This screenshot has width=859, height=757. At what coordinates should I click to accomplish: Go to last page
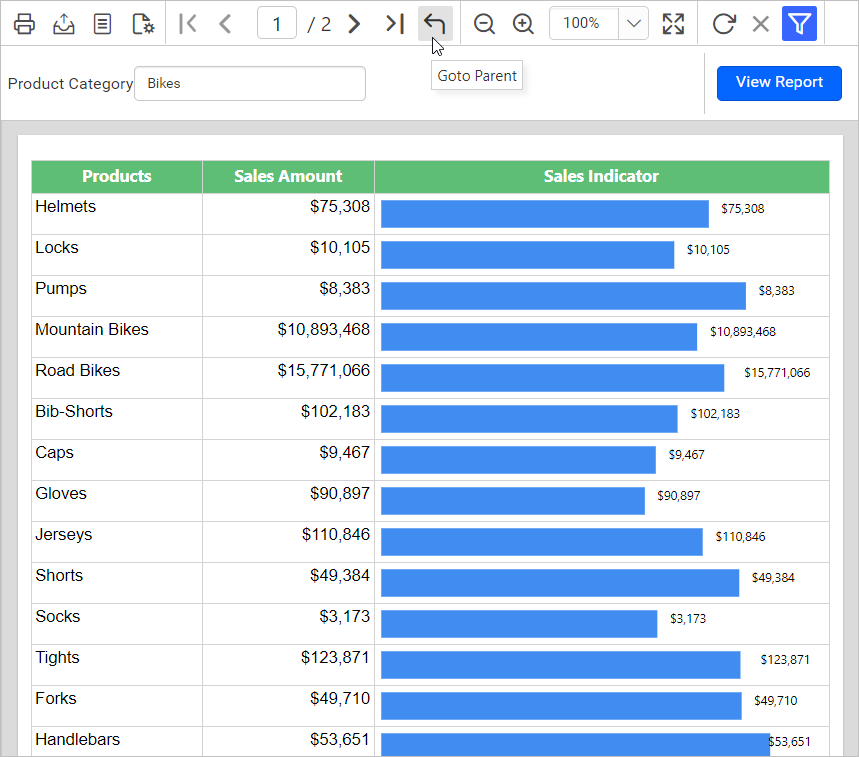coord(394,24)
